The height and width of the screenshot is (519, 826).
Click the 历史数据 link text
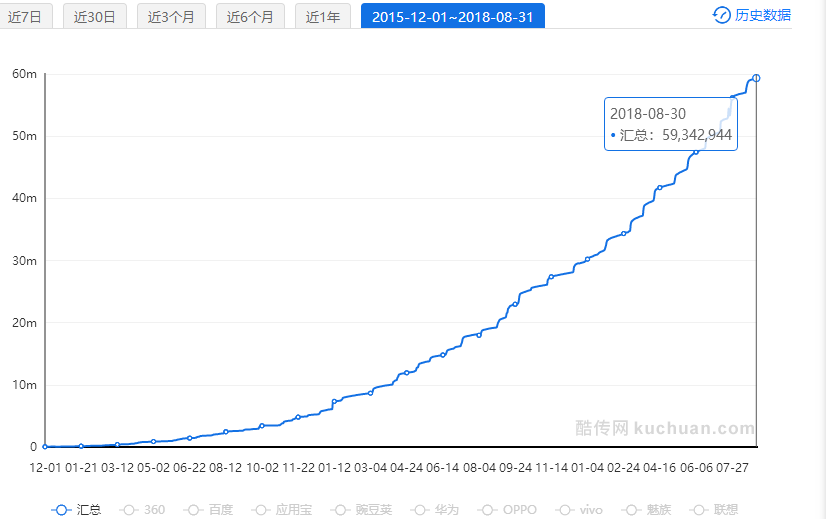[x=762, y=15]
